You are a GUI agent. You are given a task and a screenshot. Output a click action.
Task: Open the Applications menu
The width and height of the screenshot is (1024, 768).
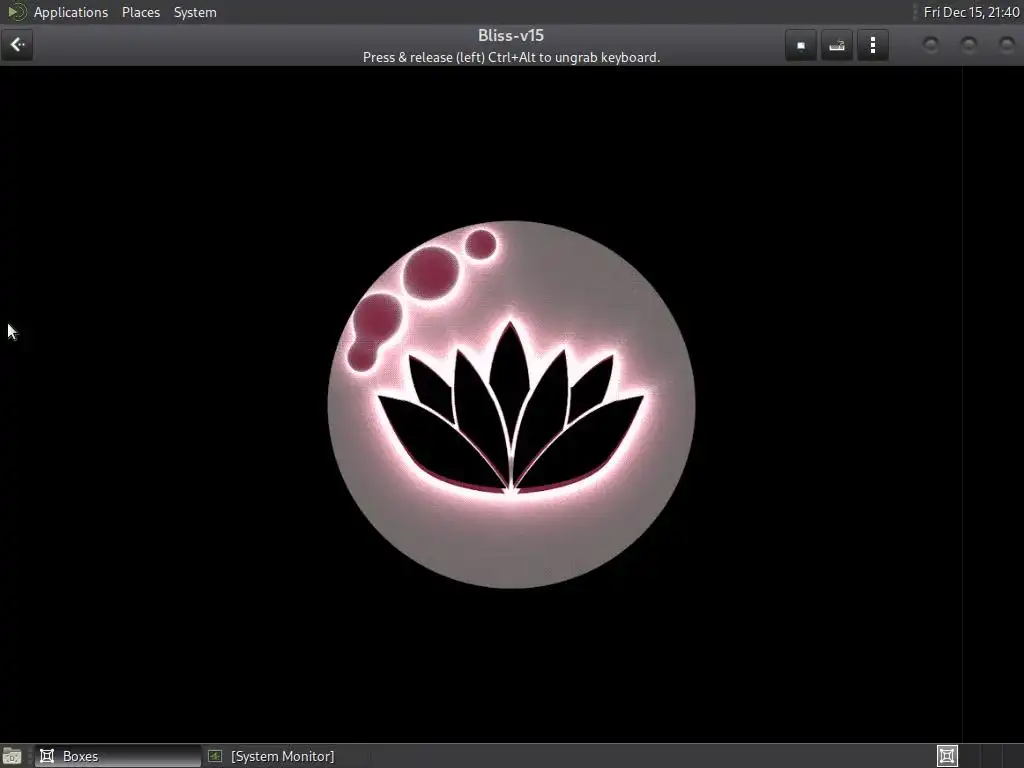point(71,12)
